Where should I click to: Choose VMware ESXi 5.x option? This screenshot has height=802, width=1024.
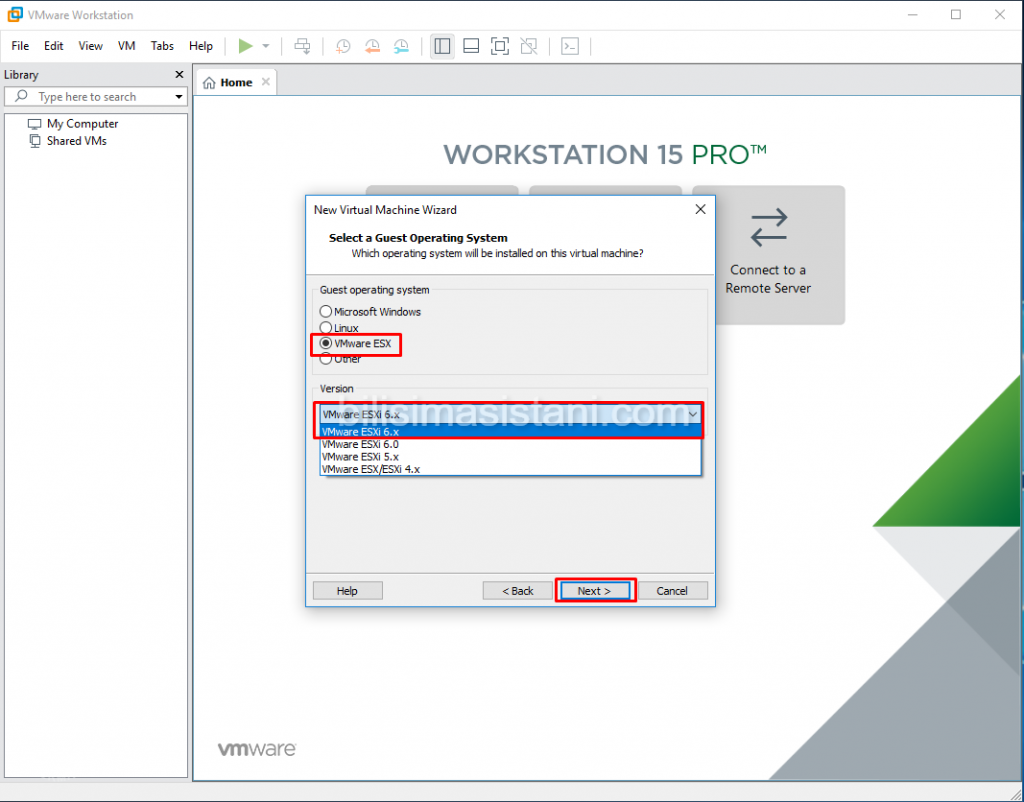511,457
